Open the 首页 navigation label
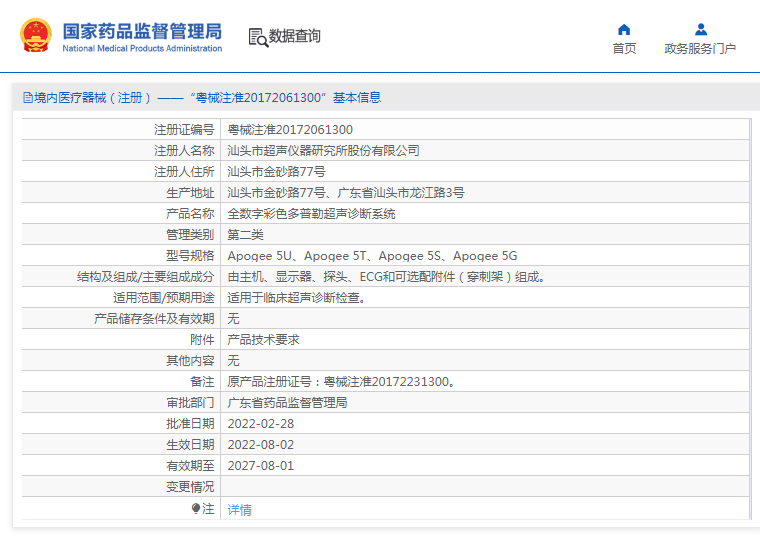This screenshot has width=760, height=541. point(624,49)
